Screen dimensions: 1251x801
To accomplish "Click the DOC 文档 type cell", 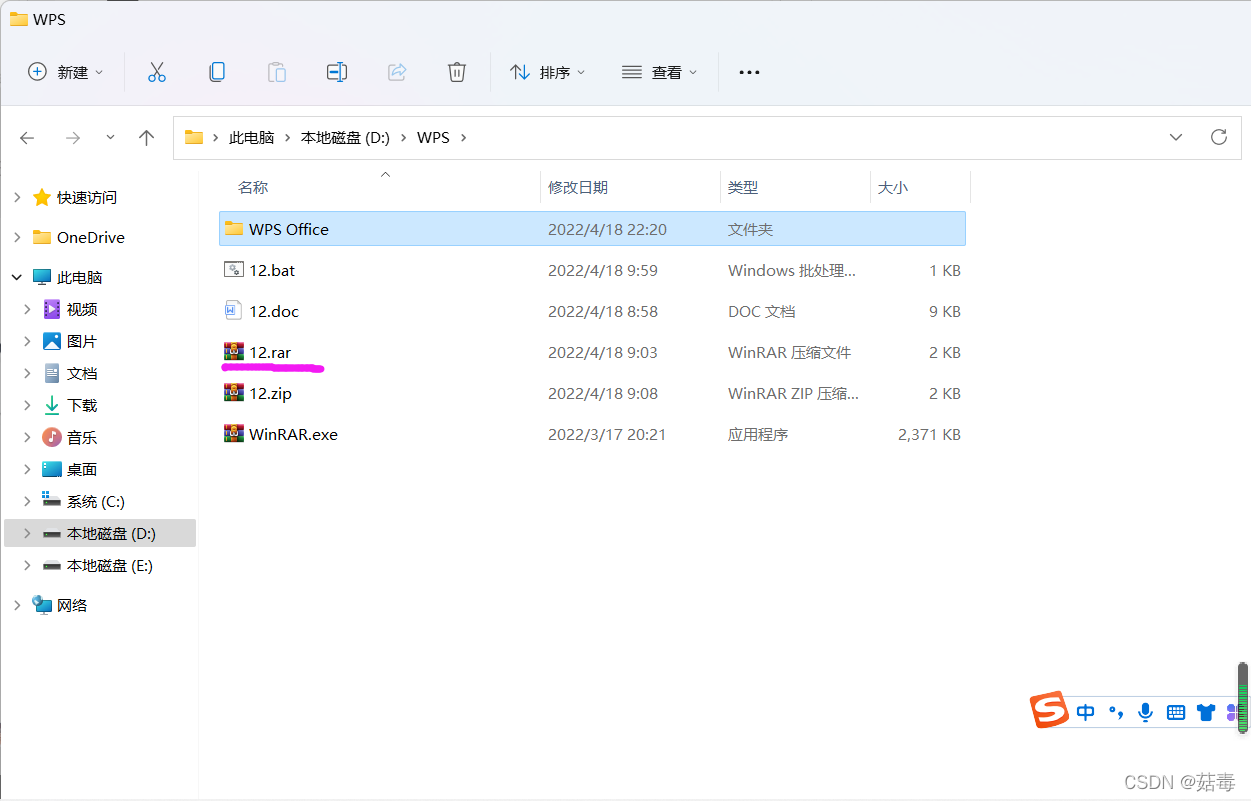I will tap(762, 311).
